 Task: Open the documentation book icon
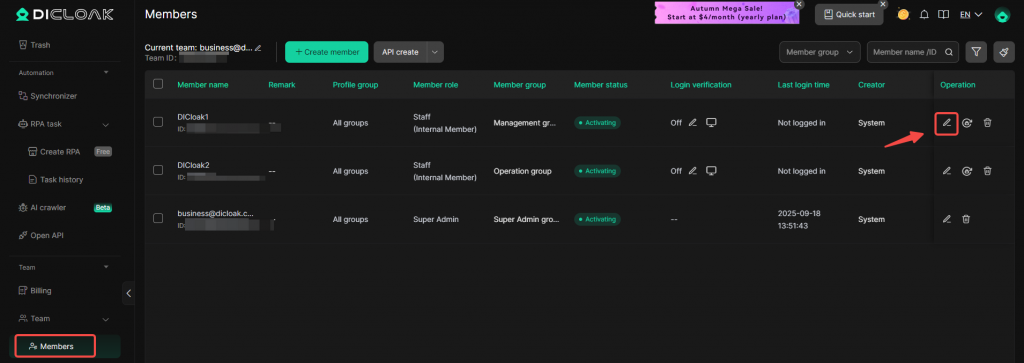[943, 14]
